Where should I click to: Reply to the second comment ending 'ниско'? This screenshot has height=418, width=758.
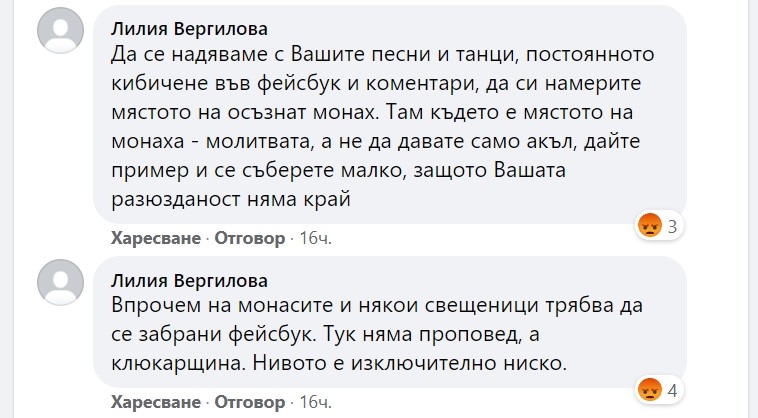click(249, 402)
